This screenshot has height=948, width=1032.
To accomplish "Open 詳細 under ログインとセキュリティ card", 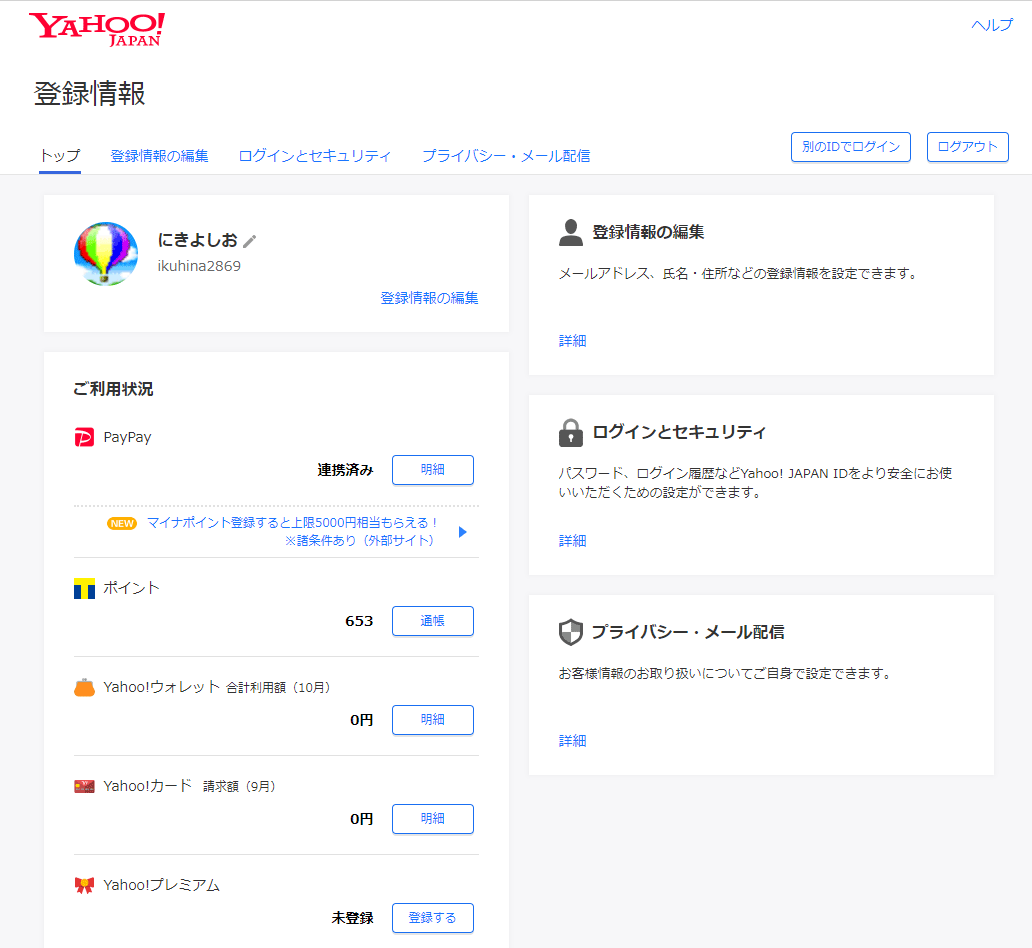I will (x=573, y=540).
